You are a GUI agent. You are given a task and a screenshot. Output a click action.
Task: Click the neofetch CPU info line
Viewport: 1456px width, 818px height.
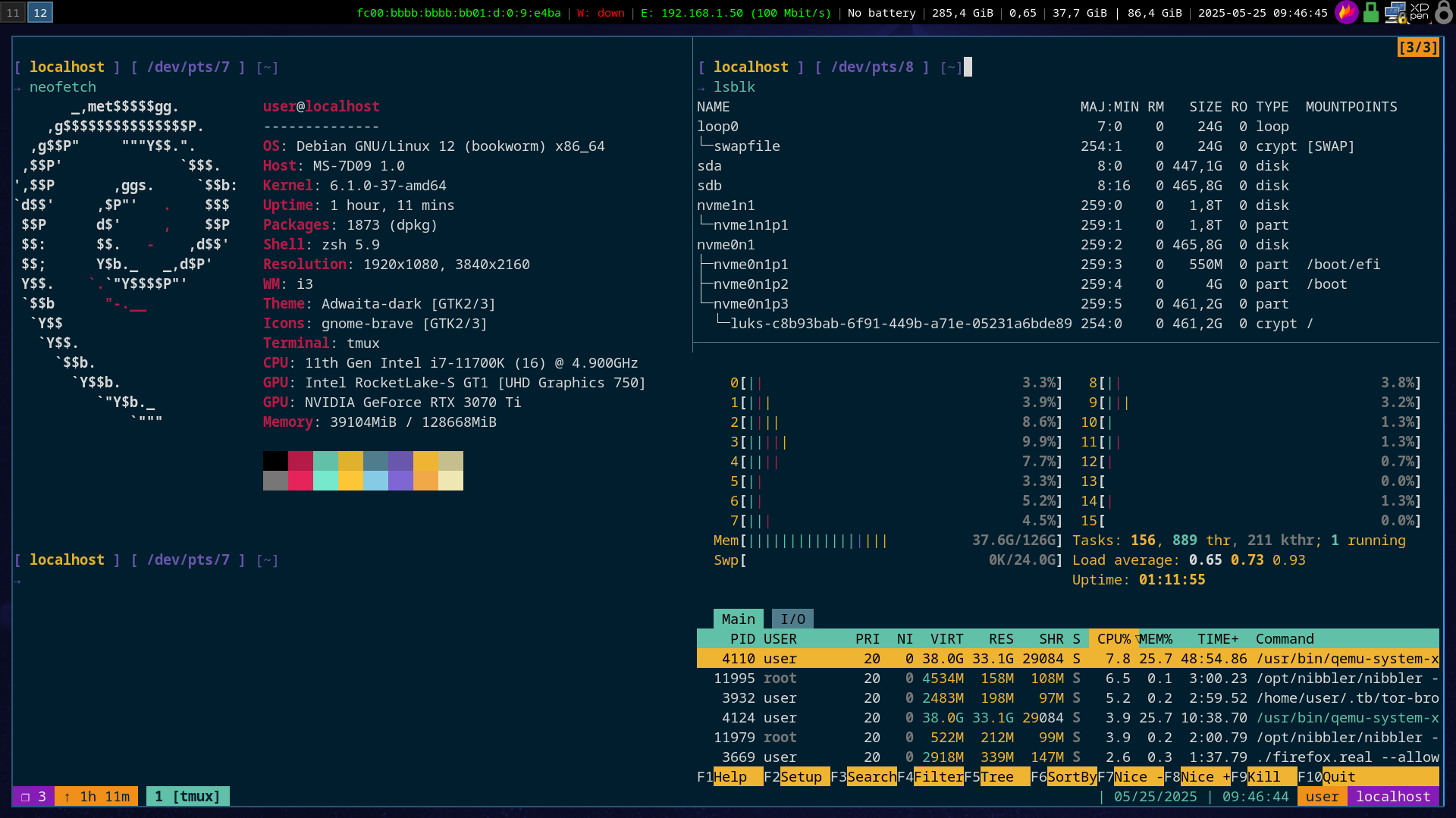click(x=450, y=362)
